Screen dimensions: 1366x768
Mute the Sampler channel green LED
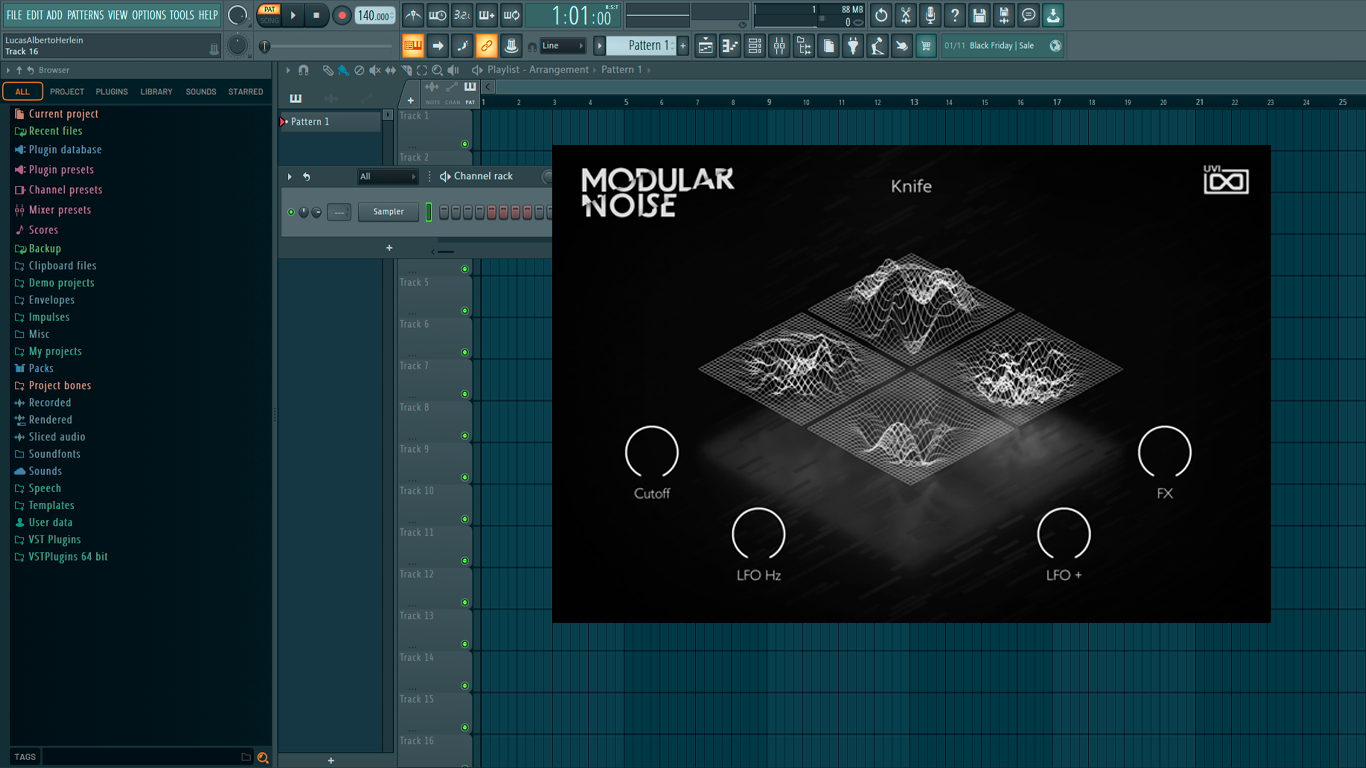click(291, 212)
